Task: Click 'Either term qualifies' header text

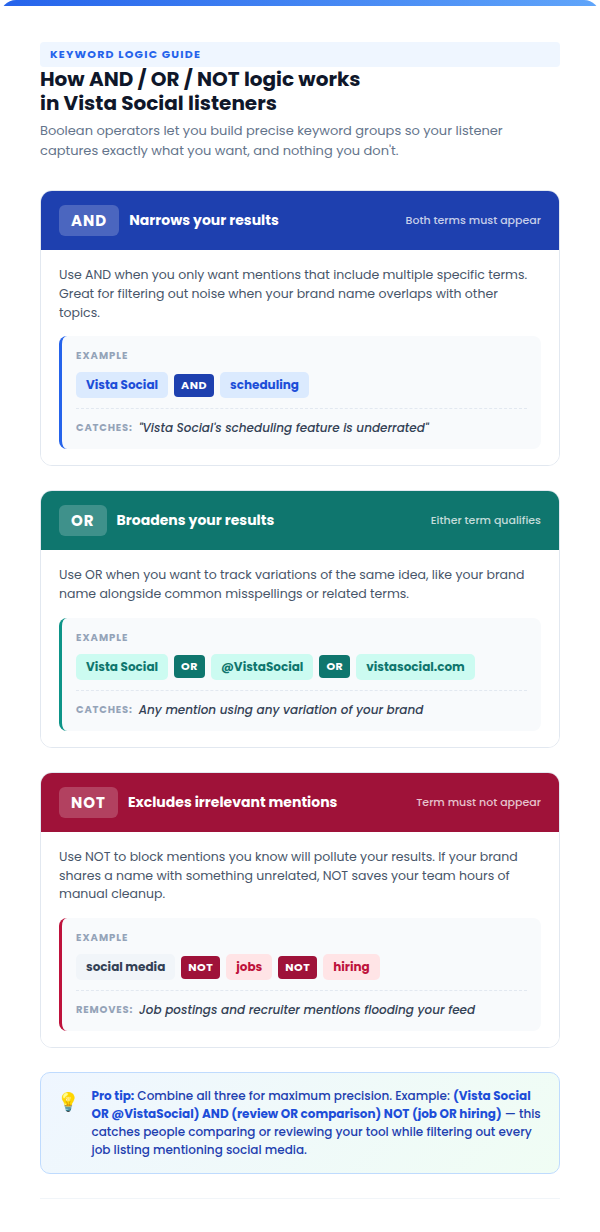Action: click(x=486, y=520)
